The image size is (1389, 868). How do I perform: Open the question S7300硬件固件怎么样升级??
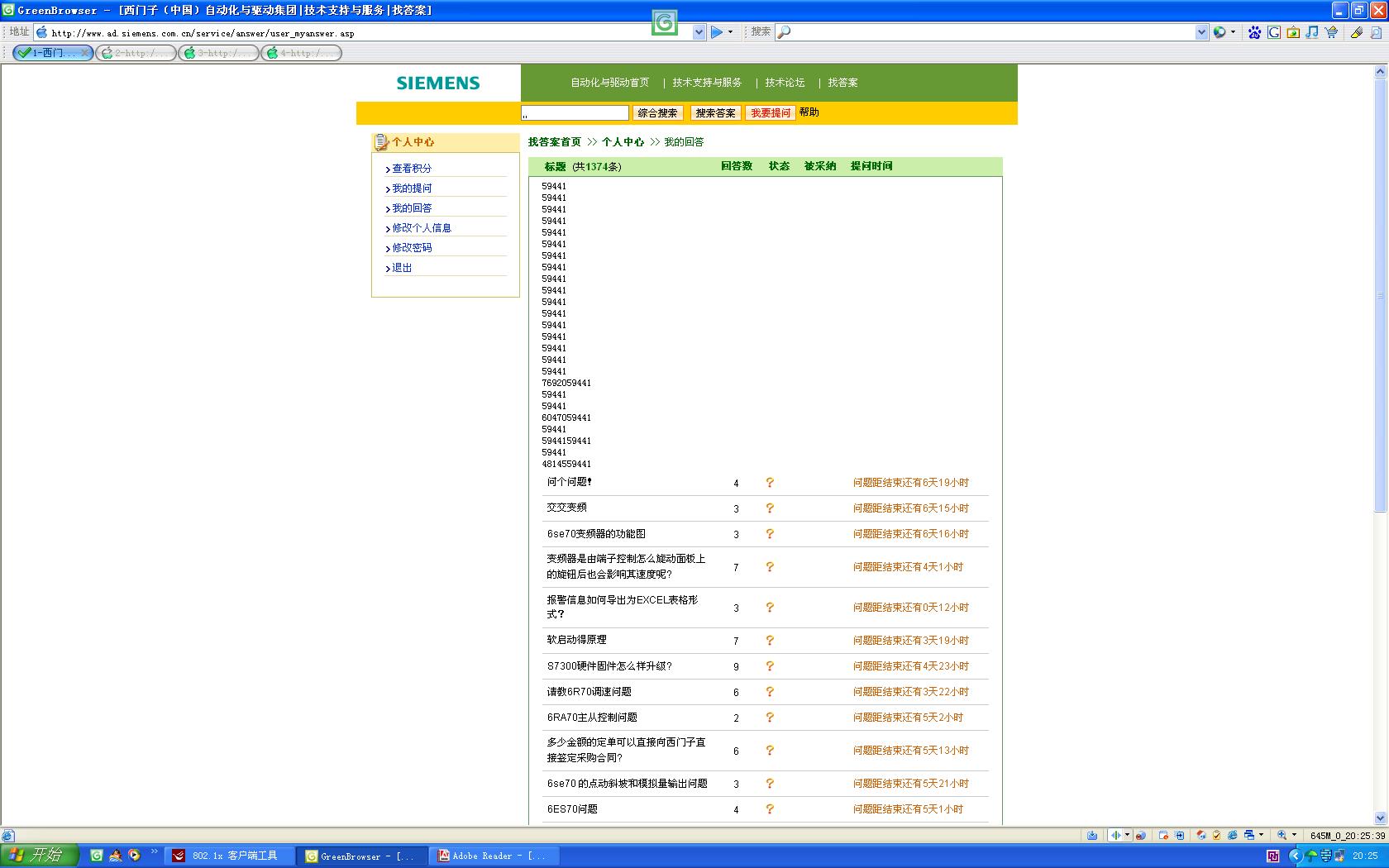(609, 666)
